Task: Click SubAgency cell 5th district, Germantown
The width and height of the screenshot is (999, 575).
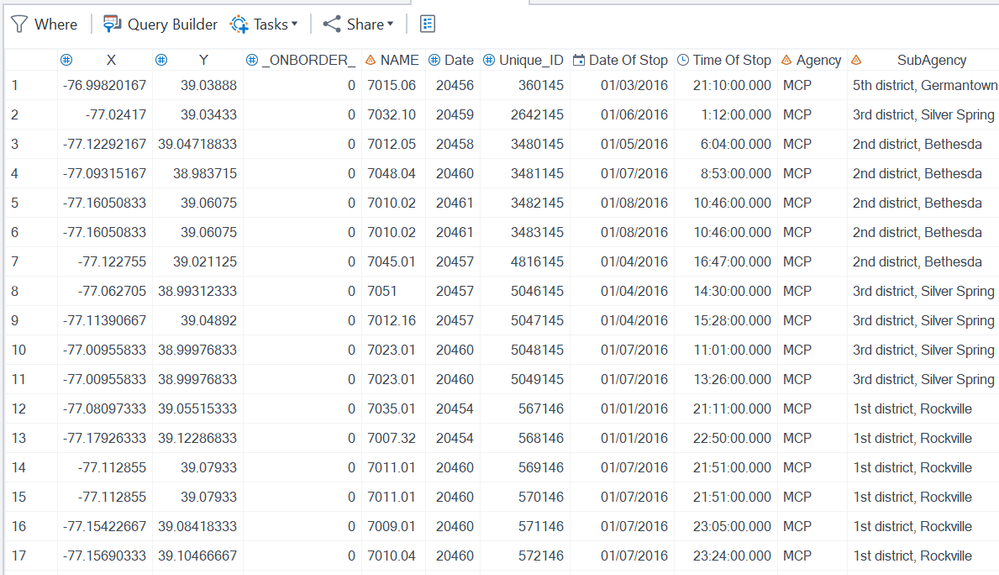Action: pyautogui.click(x=925, y=85)
